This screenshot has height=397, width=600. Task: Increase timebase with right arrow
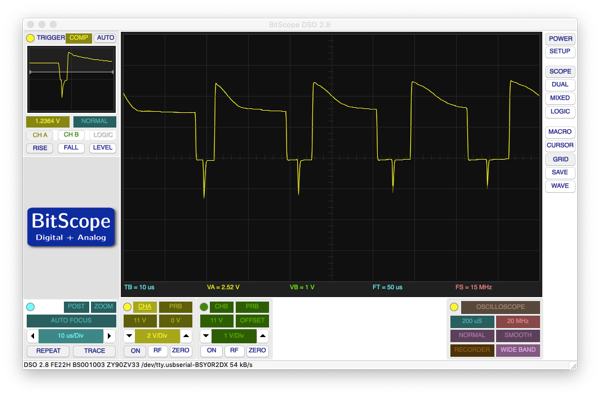pos(109,336)
